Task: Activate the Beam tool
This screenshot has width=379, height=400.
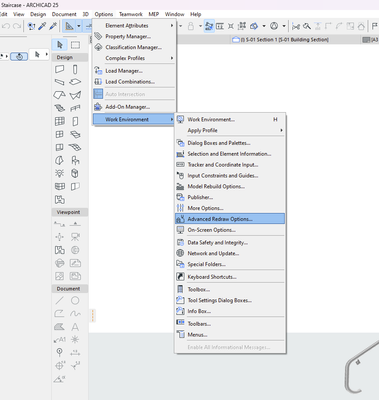Action: coord(60,82)
